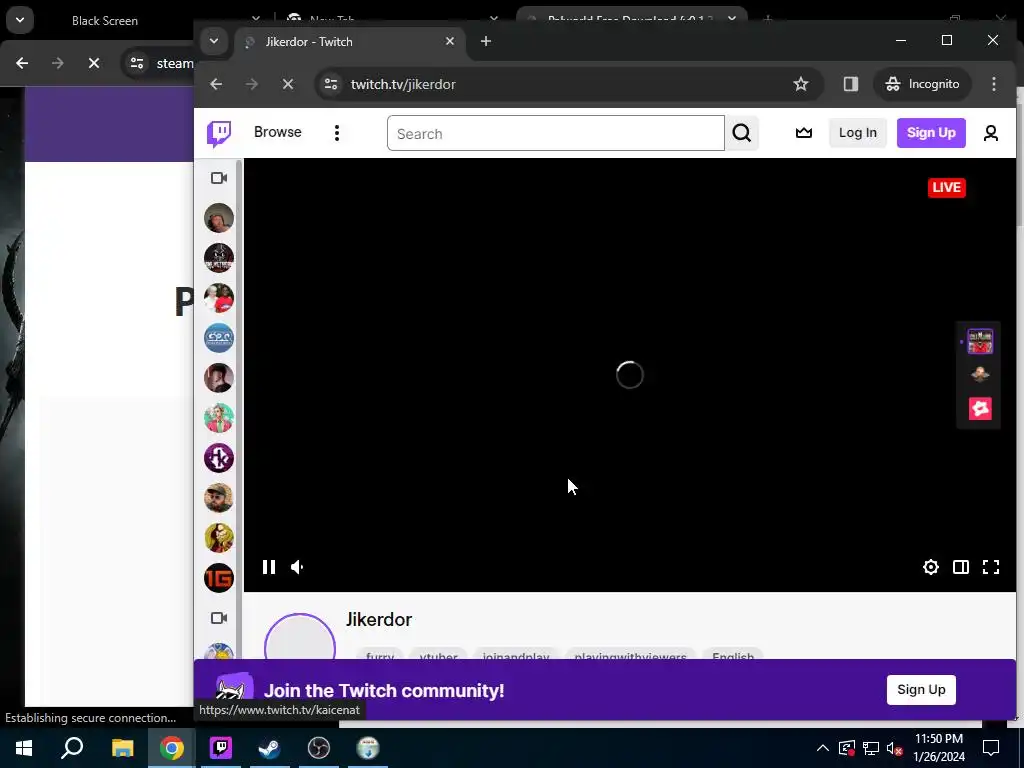This screenshot has height=768, width=1024.
Task: Open the player settings gear
Action: [x=931, y=567]
